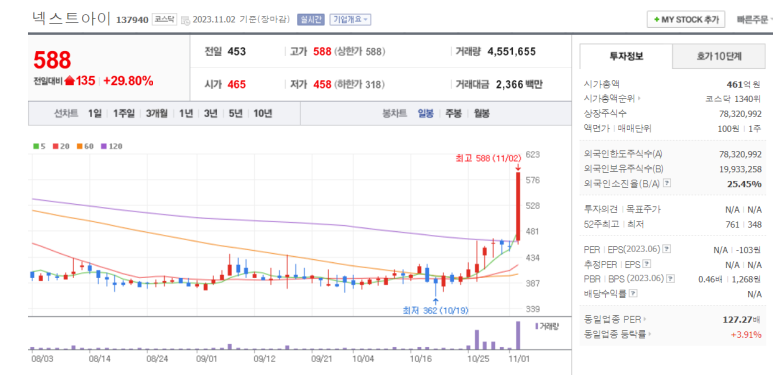Select the 5년 line chart period
This screenshot has height=375, width=773.
pyautogui.click(x=236, y=113)
